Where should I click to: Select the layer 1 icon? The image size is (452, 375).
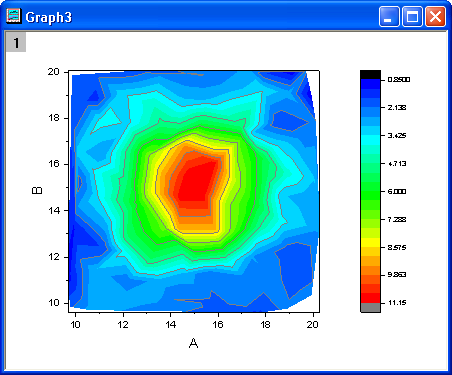[16, 42]
